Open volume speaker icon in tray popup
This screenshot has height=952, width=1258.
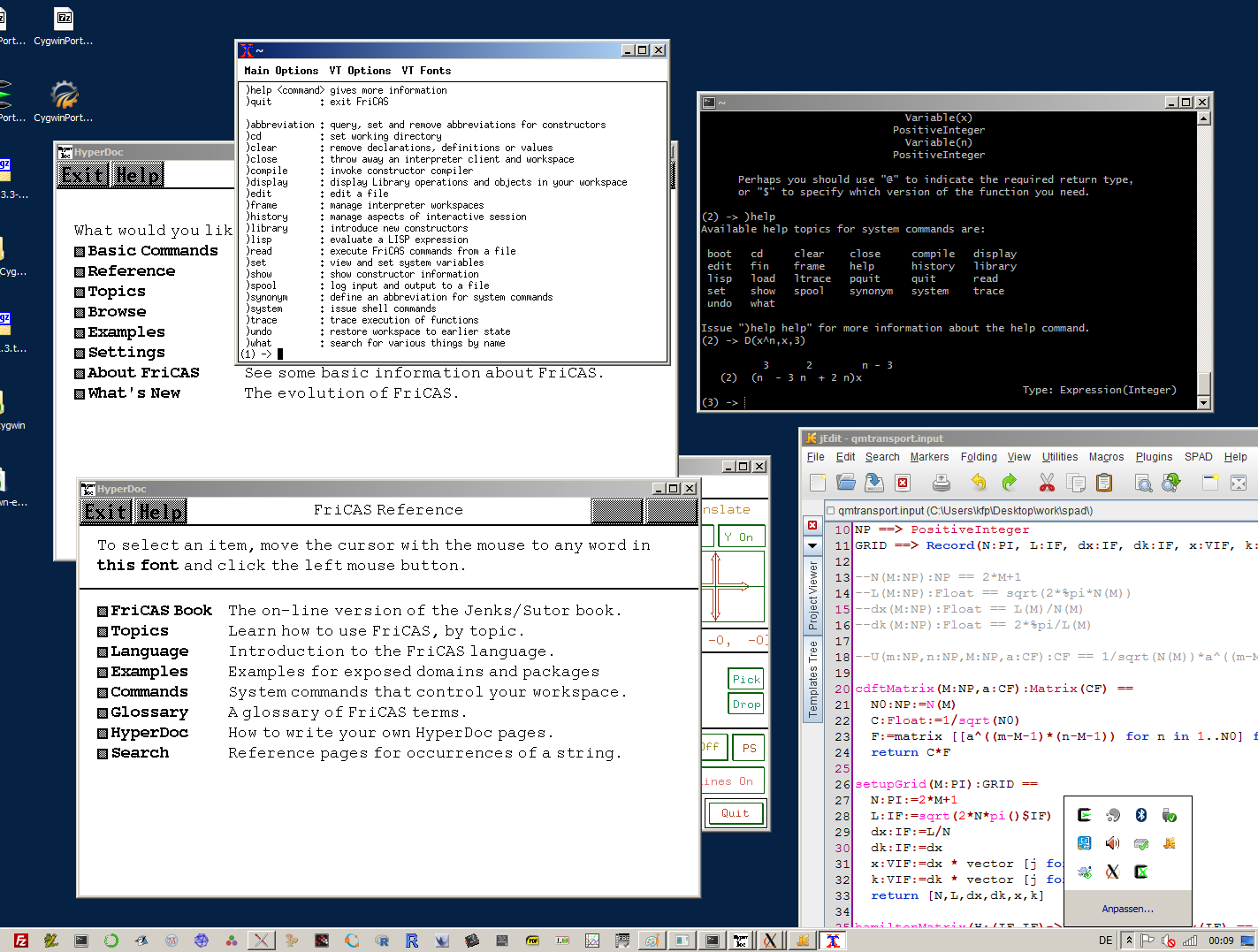pyautogui.click(x=1113, y=843)
